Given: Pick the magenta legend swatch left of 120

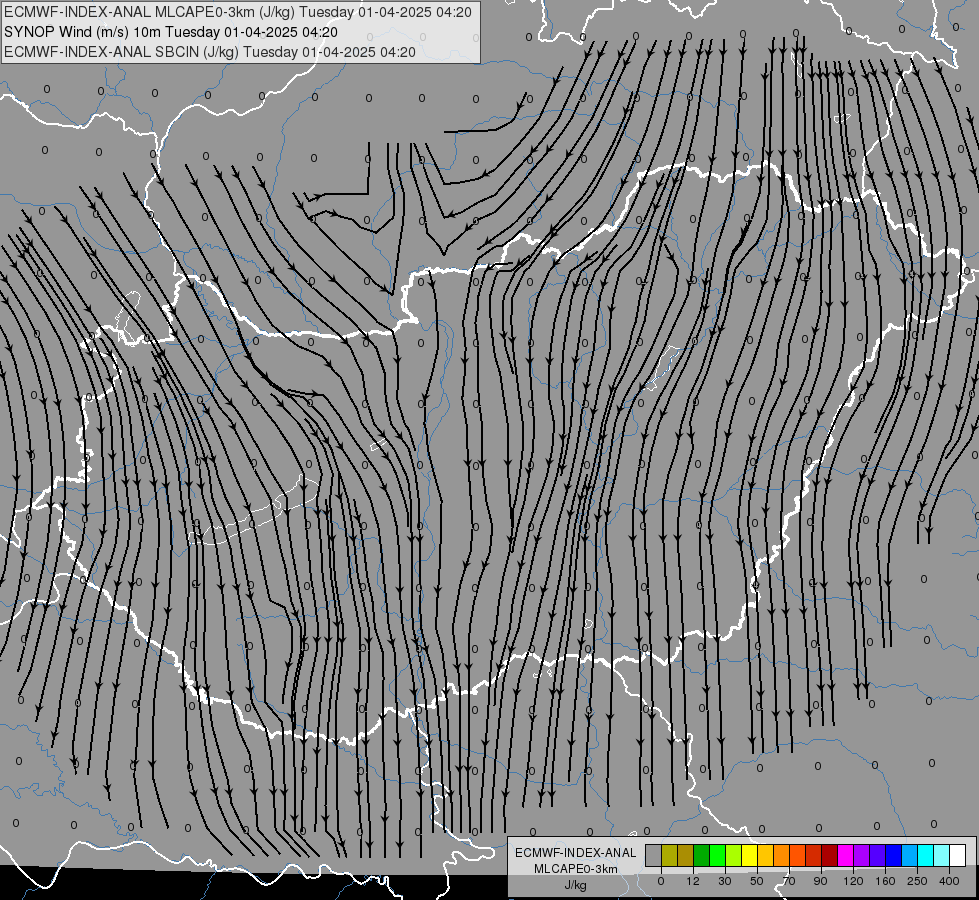Looking at the screenshot, I should [845, 855].
